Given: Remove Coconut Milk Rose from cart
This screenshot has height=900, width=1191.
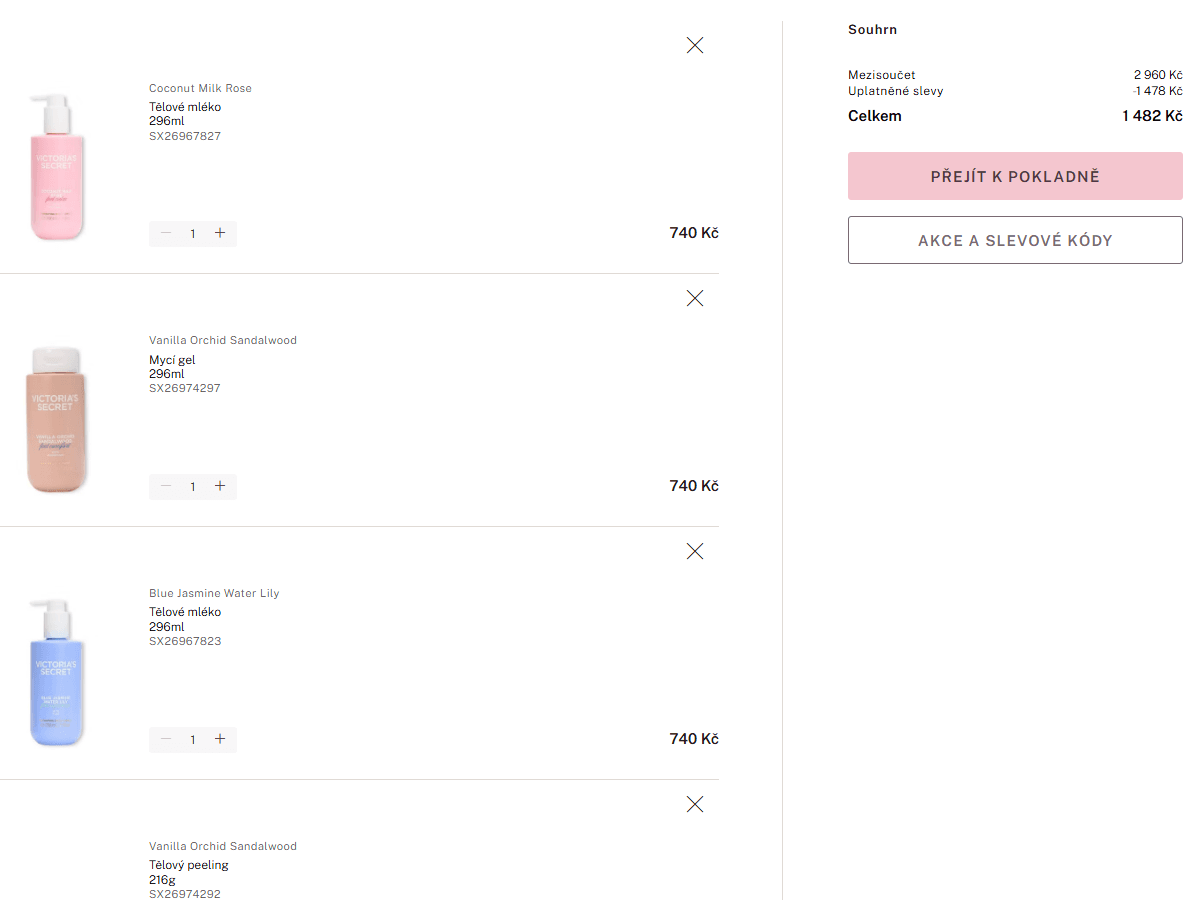Looking at the screenshot, I should coord(695,45).
